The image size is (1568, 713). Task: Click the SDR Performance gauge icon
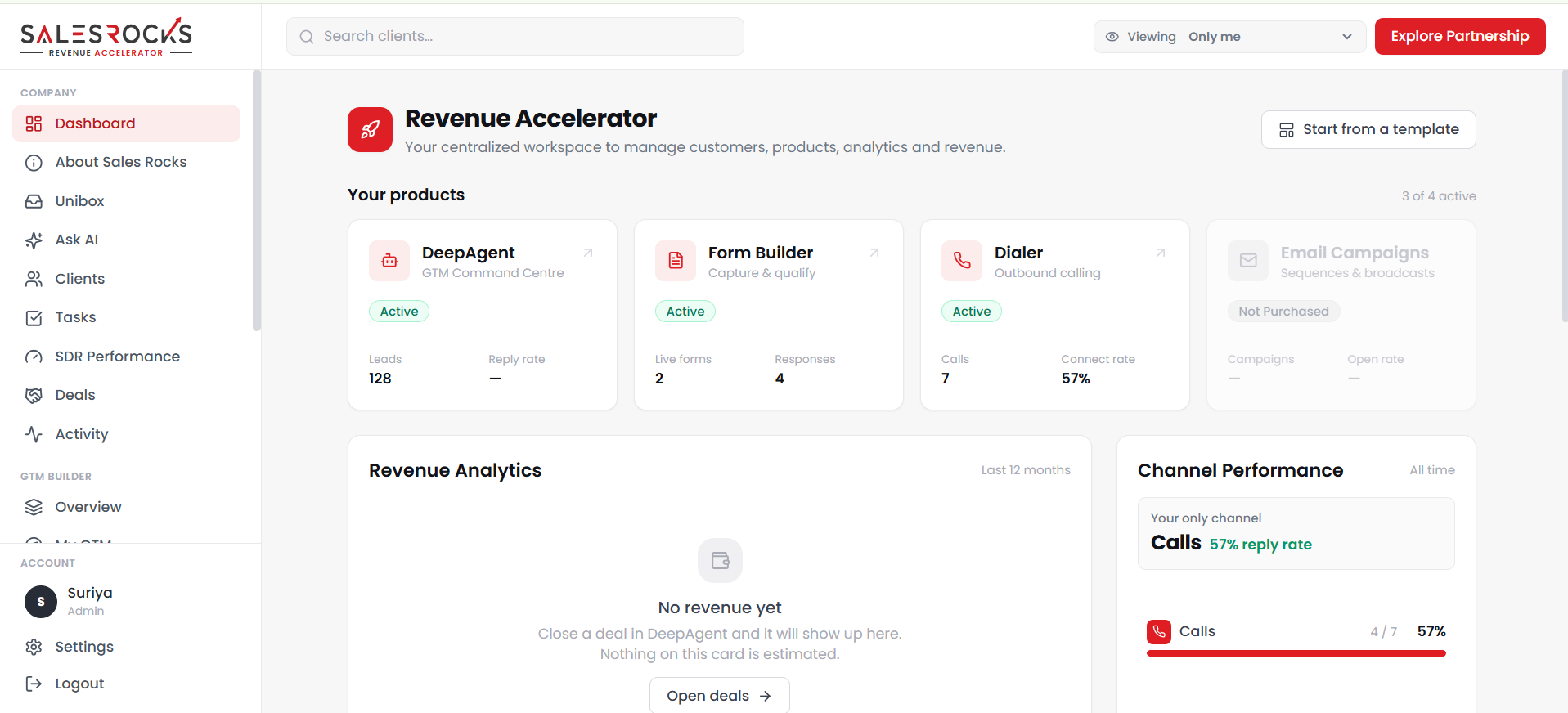(34, 356)
